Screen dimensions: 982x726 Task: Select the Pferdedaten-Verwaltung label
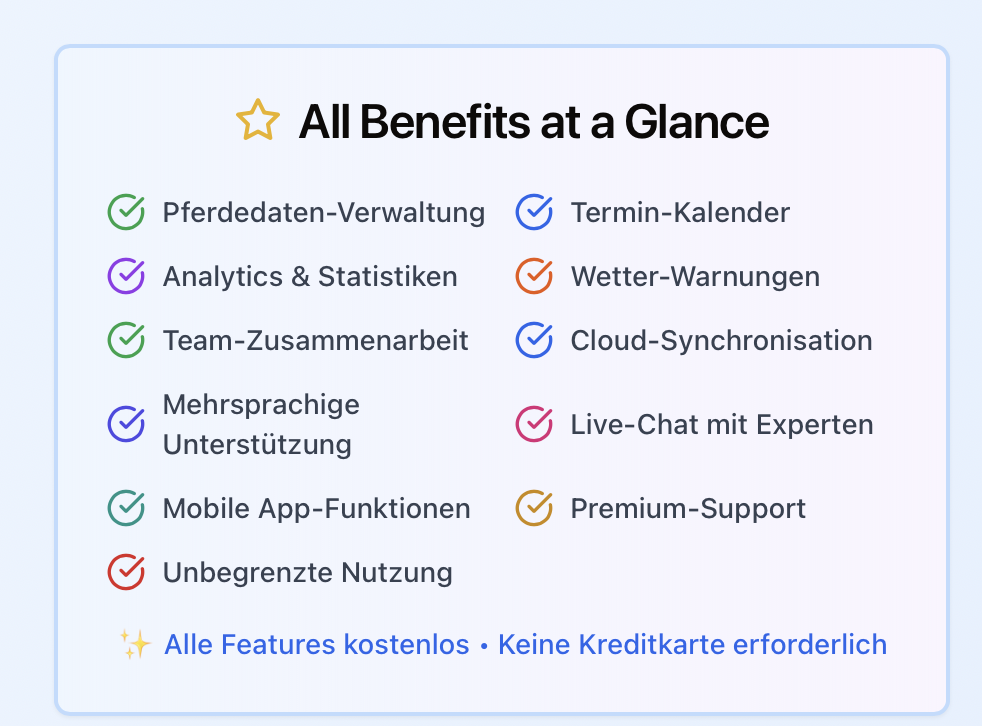click(x=324, y=213)
